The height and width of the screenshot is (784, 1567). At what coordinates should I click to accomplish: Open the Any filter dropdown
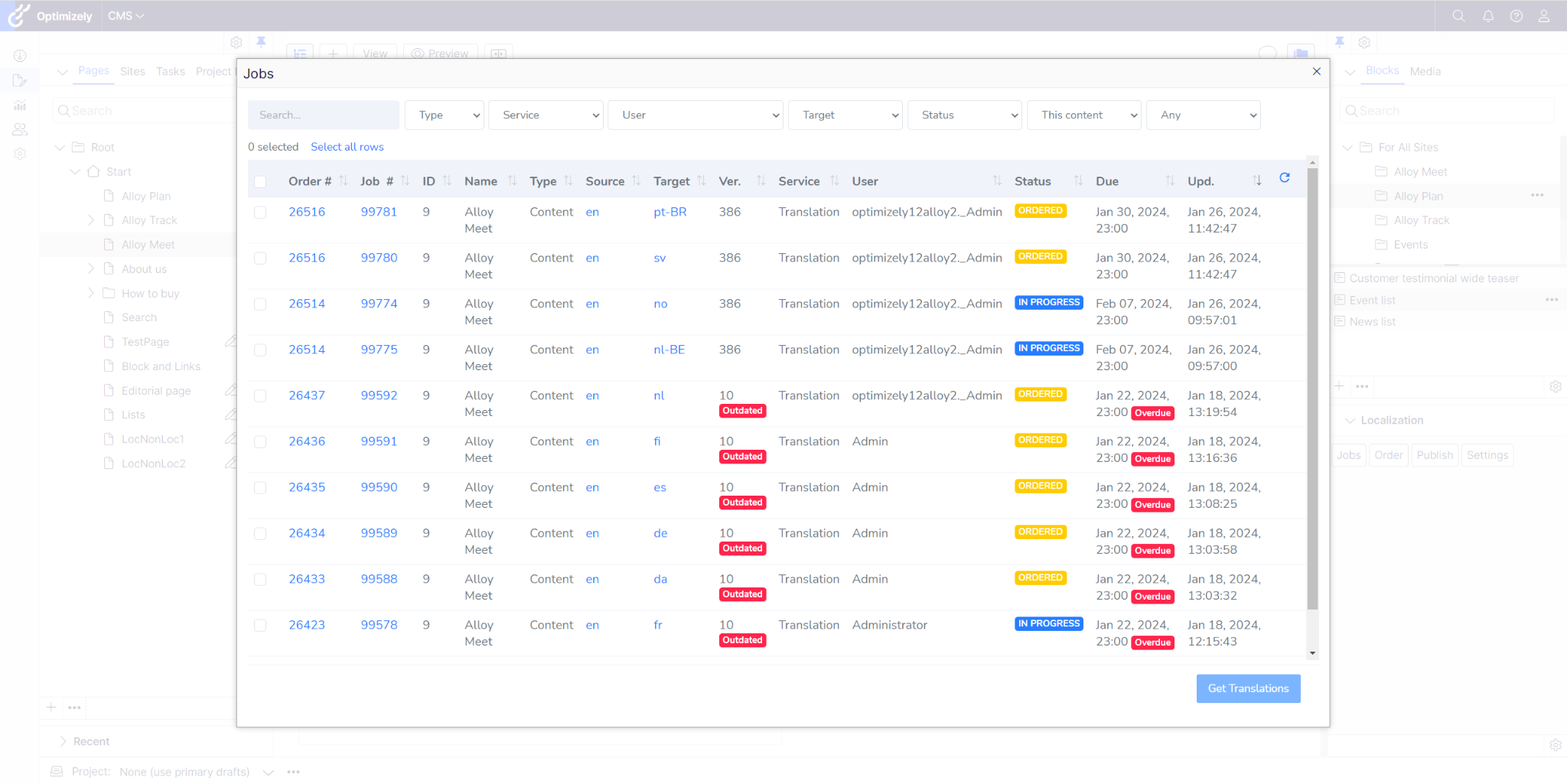click(x=1204, y=115)
